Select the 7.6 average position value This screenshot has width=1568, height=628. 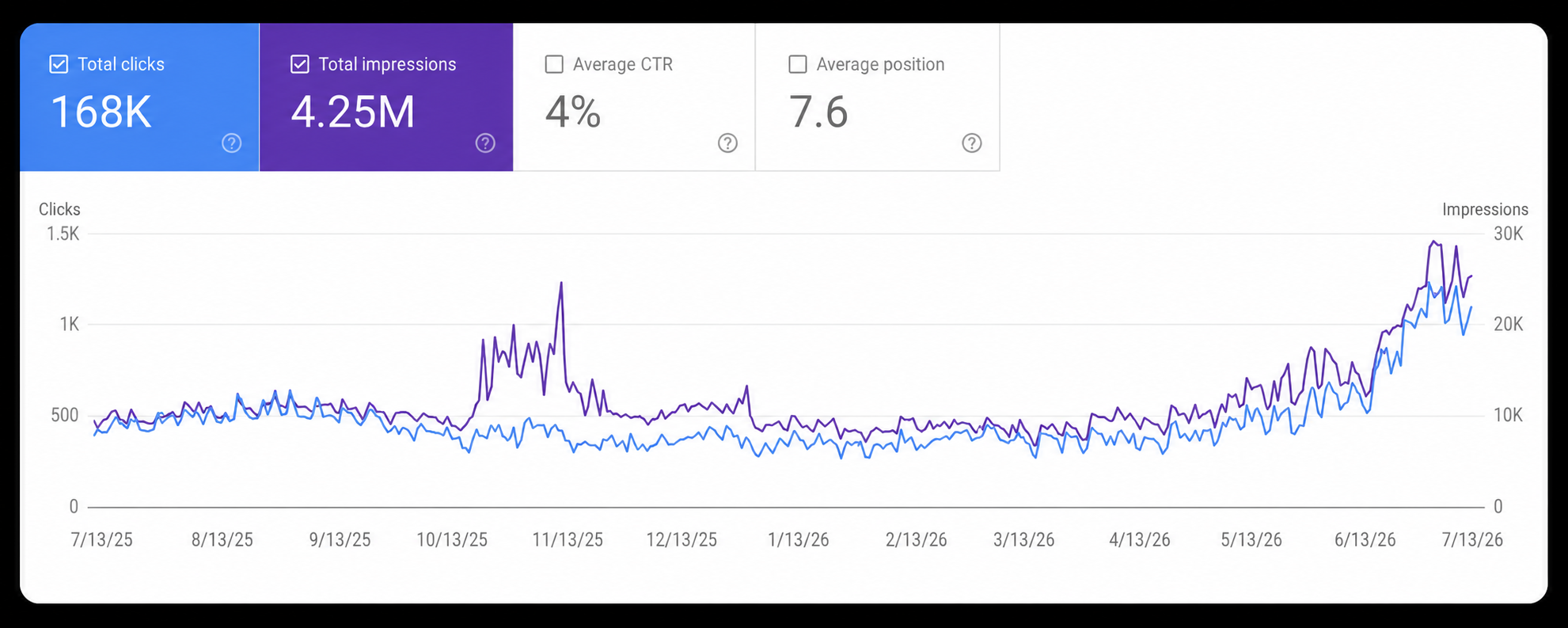[x=818, y=112]
